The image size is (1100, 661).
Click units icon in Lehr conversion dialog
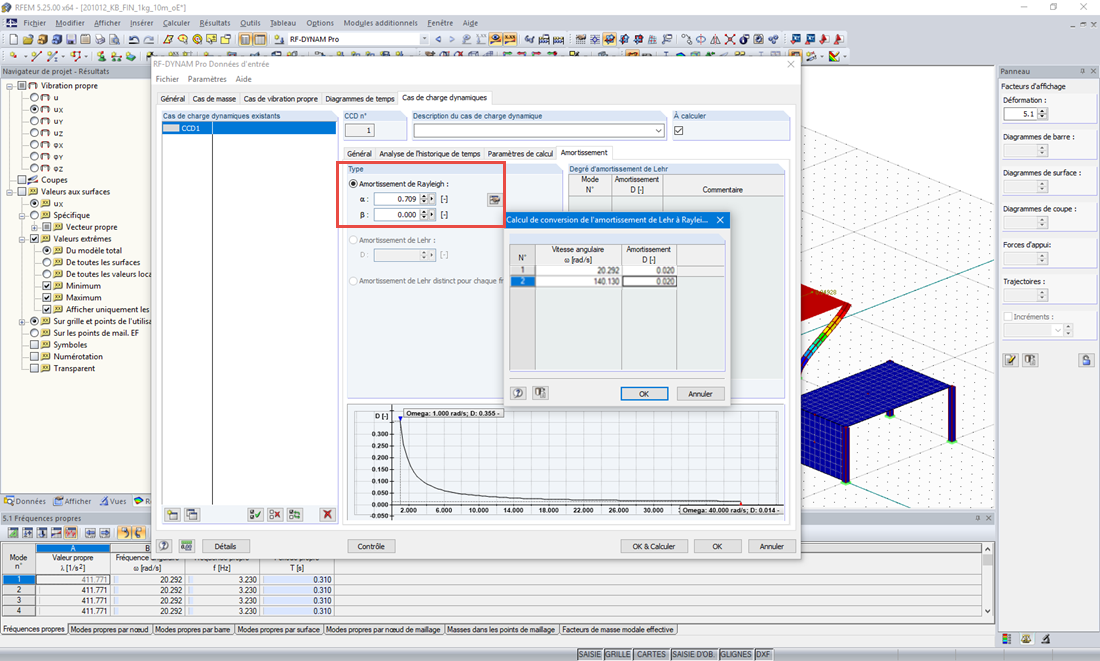540,393
